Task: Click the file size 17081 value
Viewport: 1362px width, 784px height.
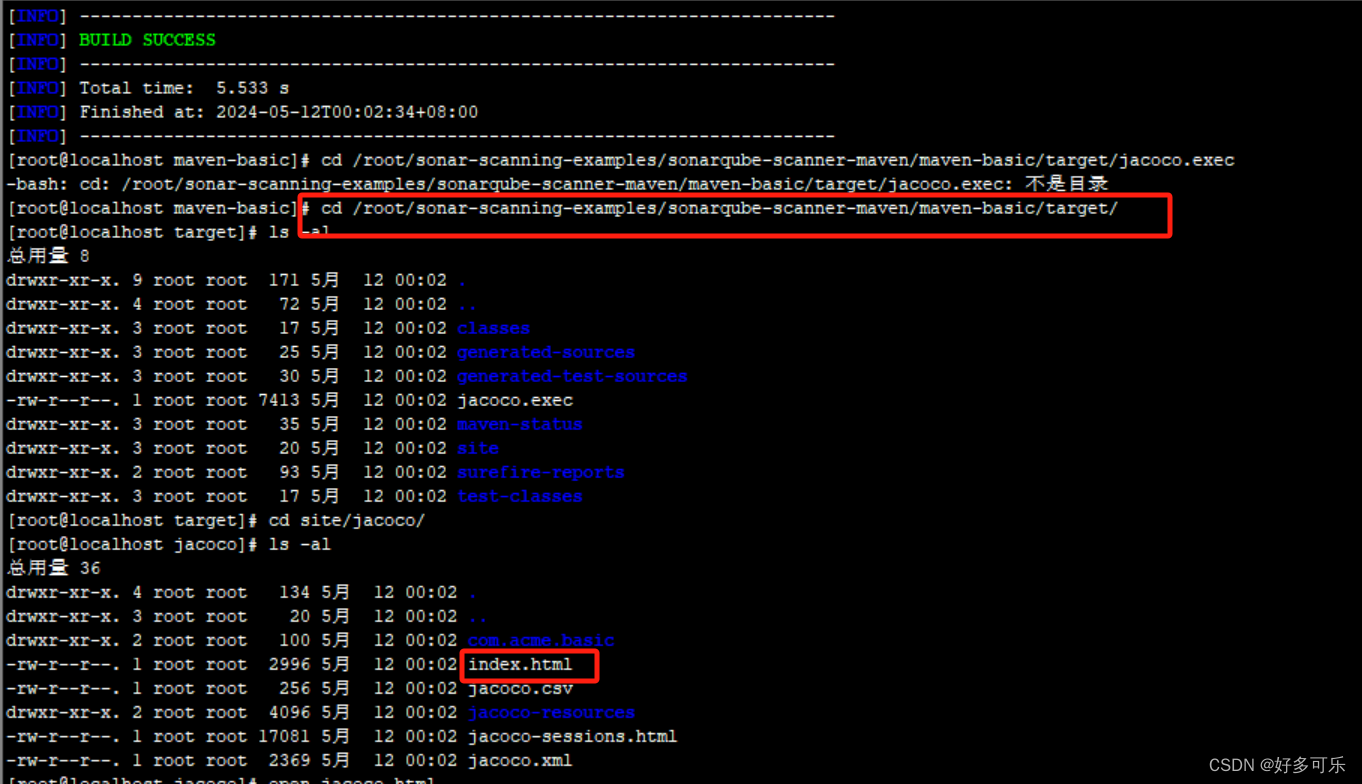Action: 283,736
